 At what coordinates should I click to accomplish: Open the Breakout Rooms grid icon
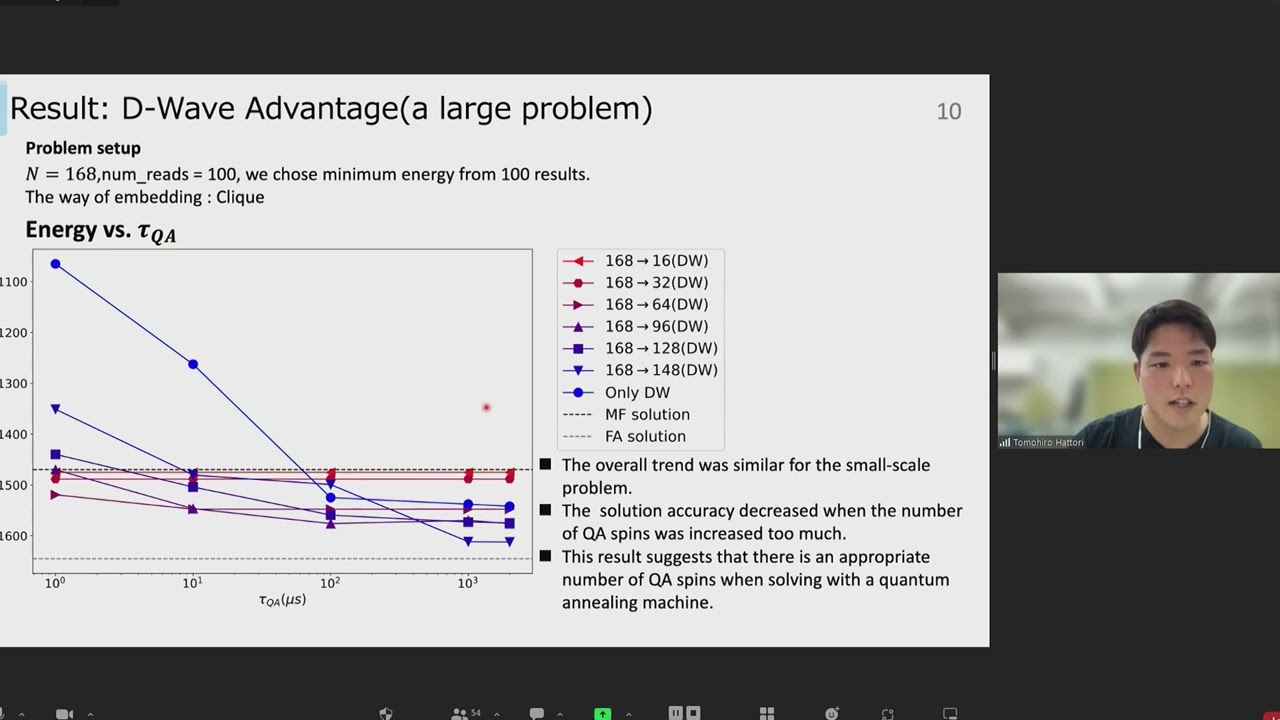click(x=767, y=713)
